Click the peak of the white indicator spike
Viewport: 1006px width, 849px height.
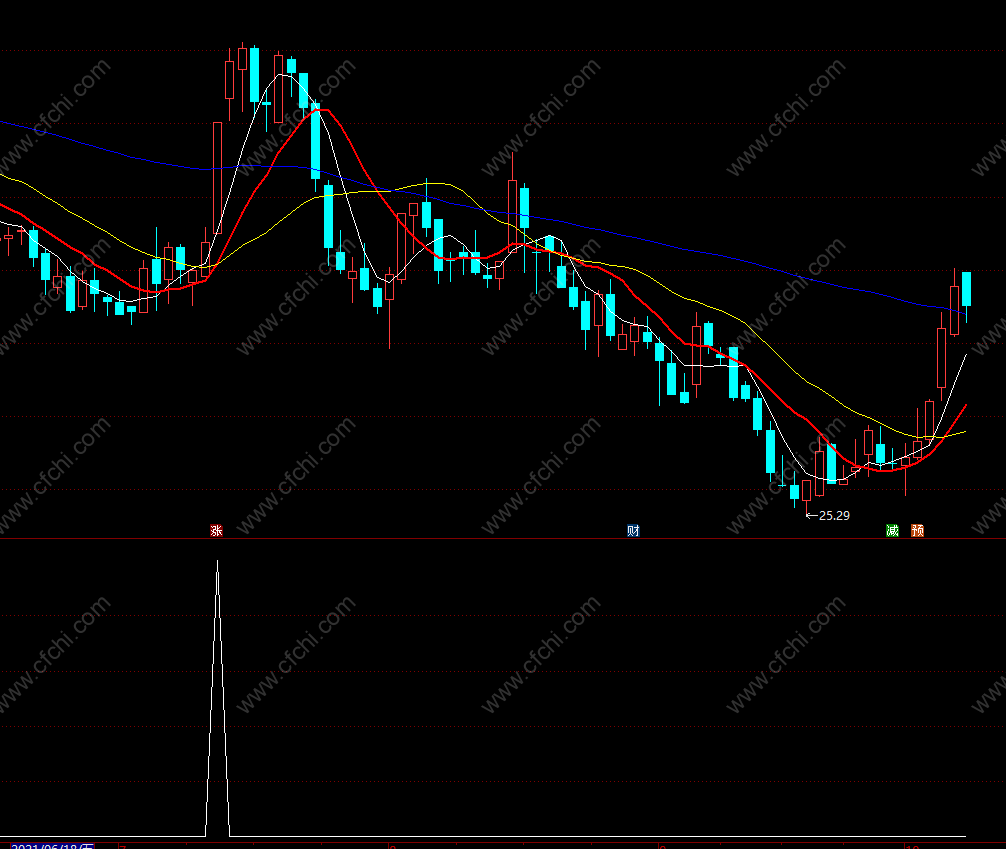click(x=217, y=562)
